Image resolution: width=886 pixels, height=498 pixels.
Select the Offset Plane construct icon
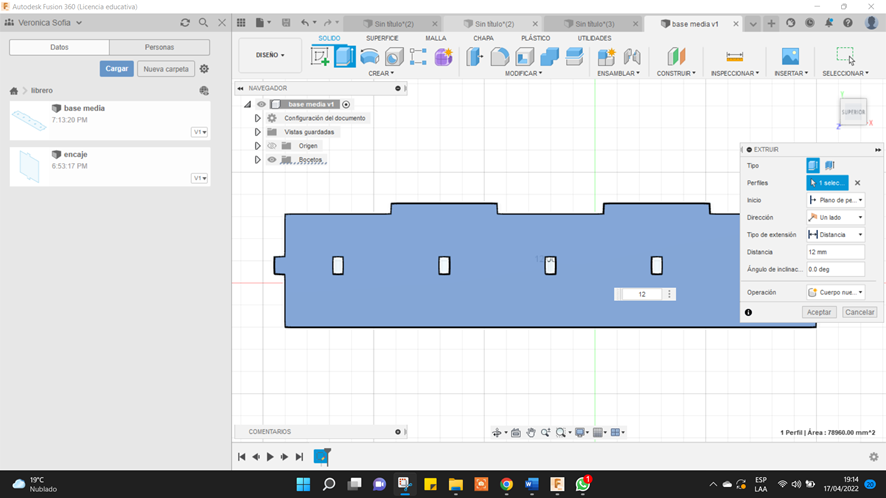click(676, 57)
